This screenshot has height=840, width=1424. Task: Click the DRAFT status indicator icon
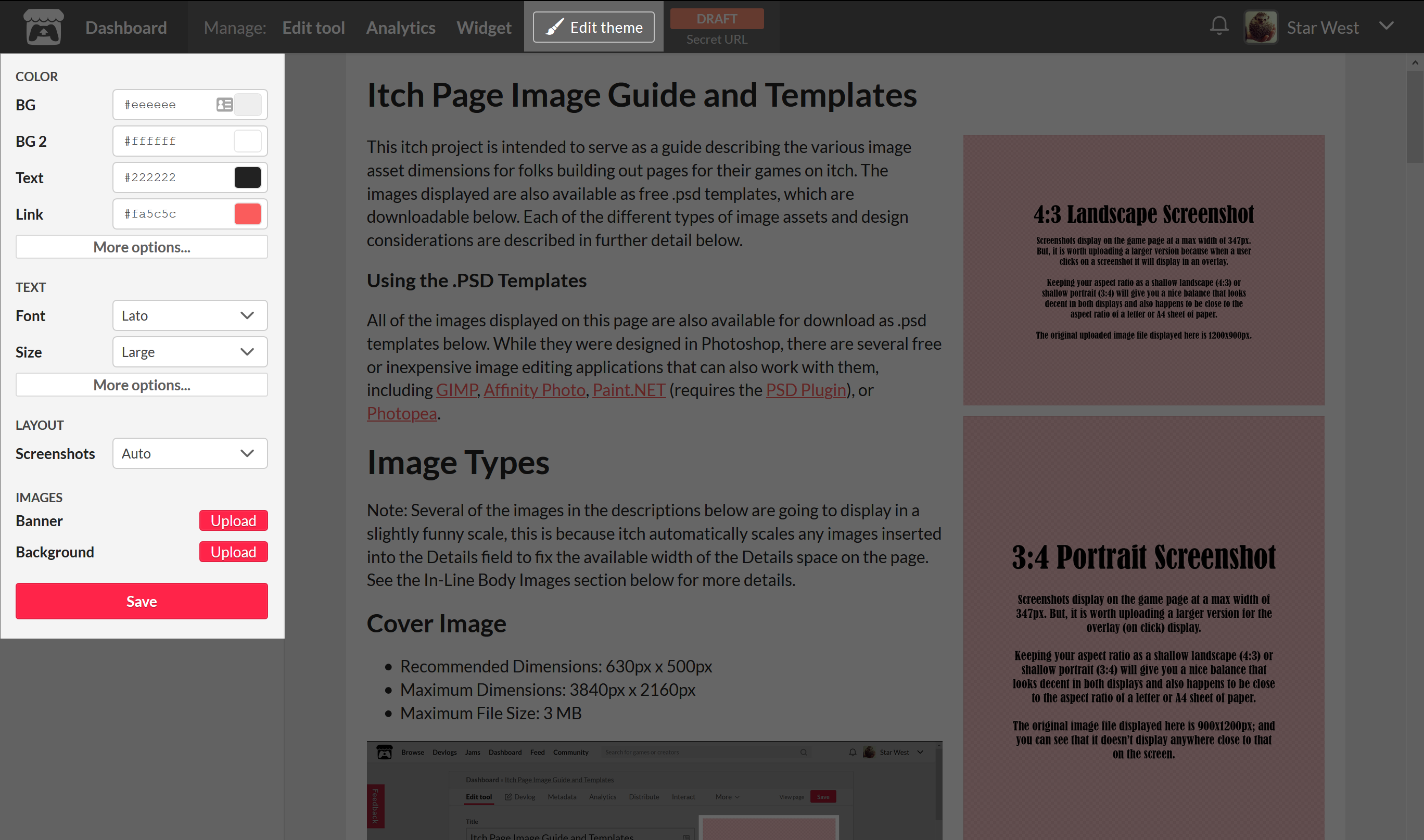(x=717, y=17)
